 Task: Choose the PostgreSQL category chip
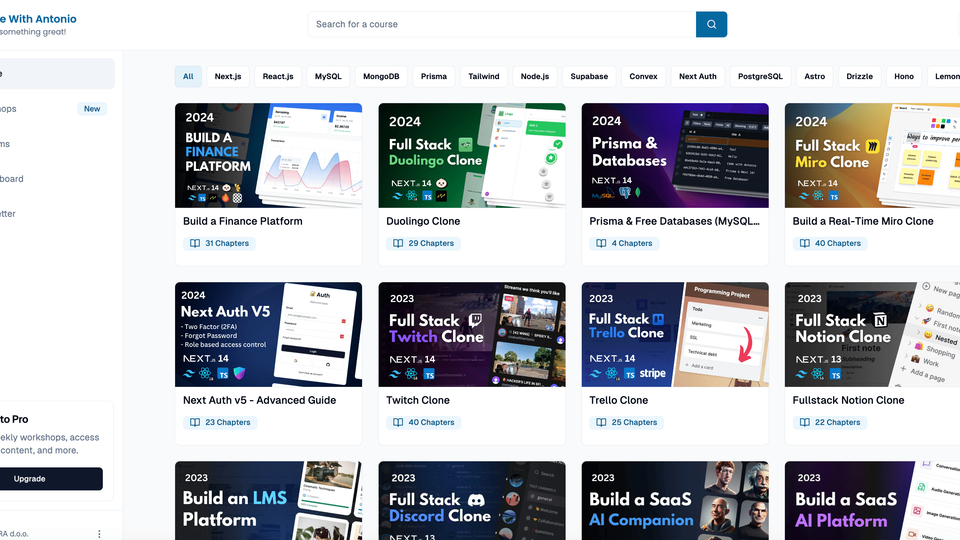[x=760, y=77]
